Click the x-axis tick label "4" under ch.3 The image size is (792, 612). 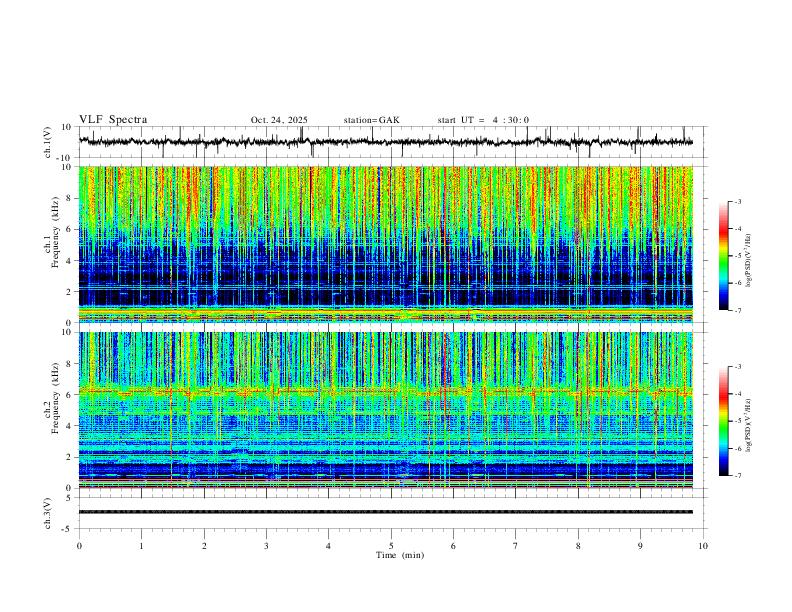pos(329,546)
